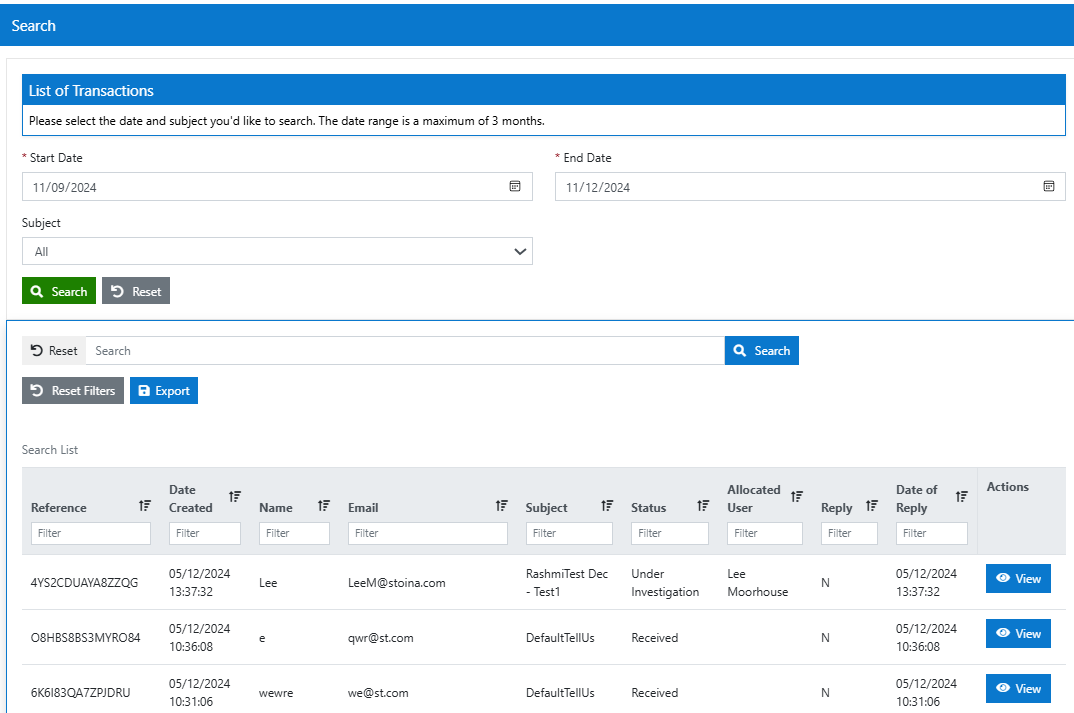Click reference 4YS2CDUAYA8ZZQG
1074x713 pixels.
point(84,583)
